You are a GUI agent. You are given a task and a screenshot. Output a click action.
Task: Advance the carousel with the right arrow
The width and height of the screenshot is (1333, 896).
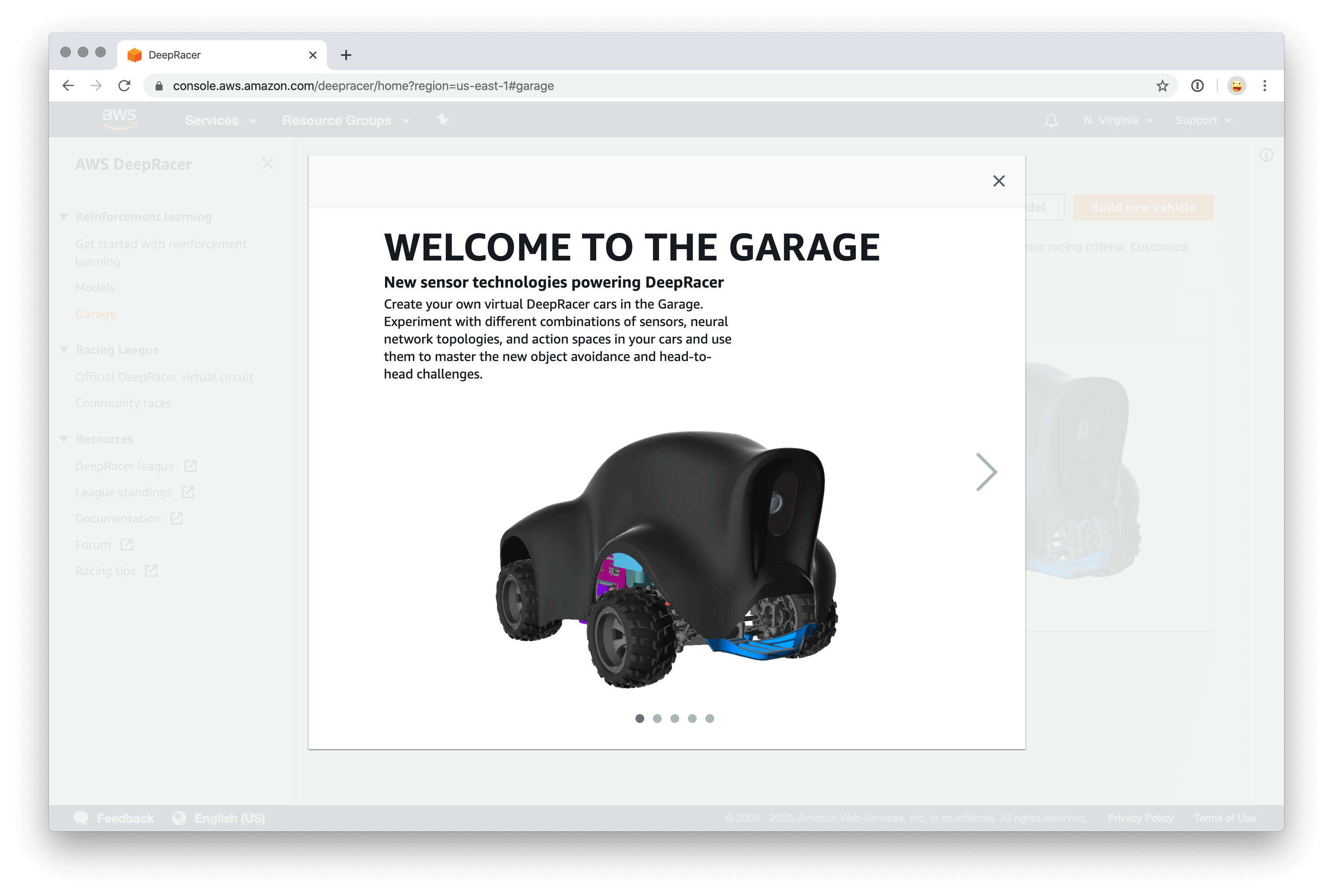tap(987, 472)
